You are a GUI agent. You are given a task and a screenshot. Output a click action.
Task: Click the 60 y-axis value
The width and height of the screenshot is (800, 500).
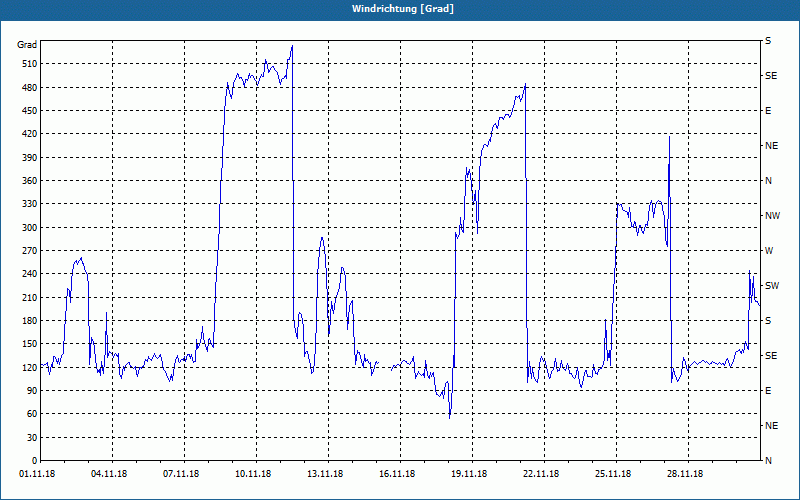click(x=32, y=414)
